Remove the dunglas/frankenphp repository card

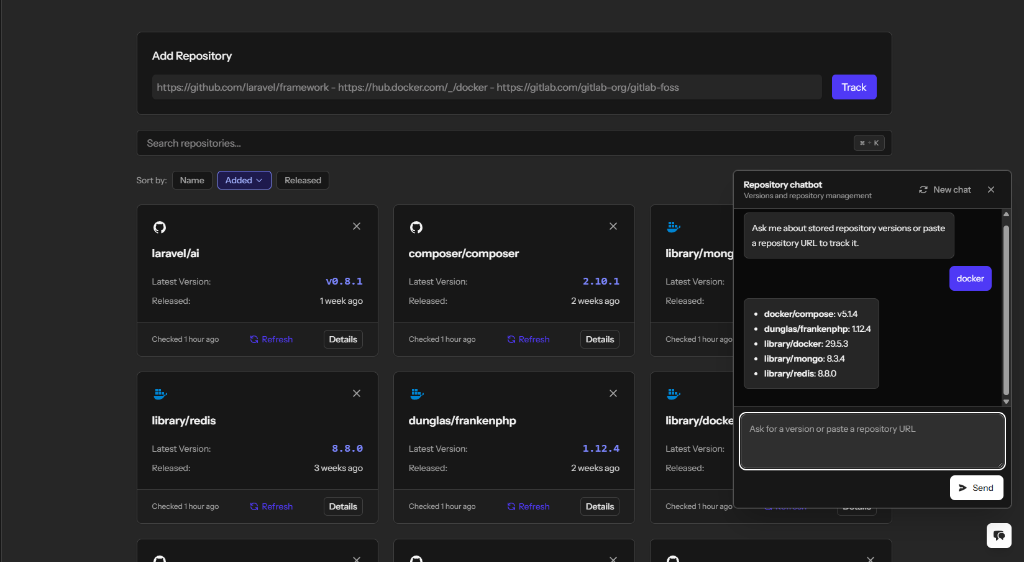pyautogui.click(x=613, y=394)
